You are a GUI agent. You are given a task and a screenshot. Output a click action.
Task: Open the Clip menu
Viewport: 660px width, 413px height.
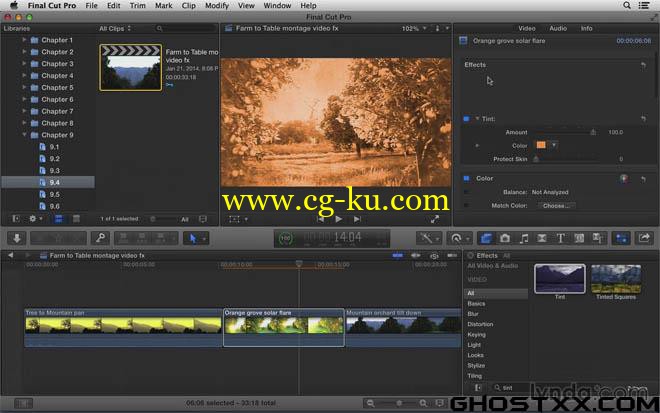[189, 5]
